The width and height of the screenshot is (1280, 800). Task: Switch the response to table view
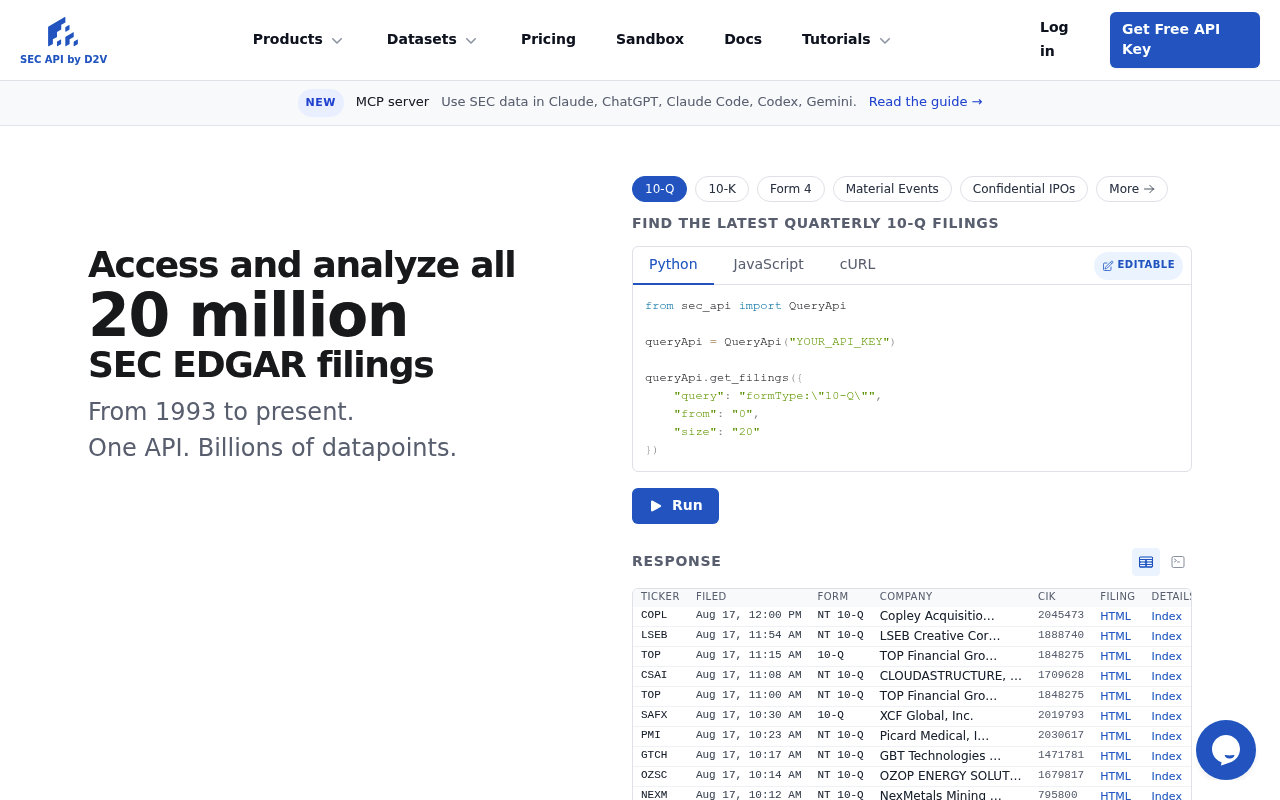coord(1146,562)
